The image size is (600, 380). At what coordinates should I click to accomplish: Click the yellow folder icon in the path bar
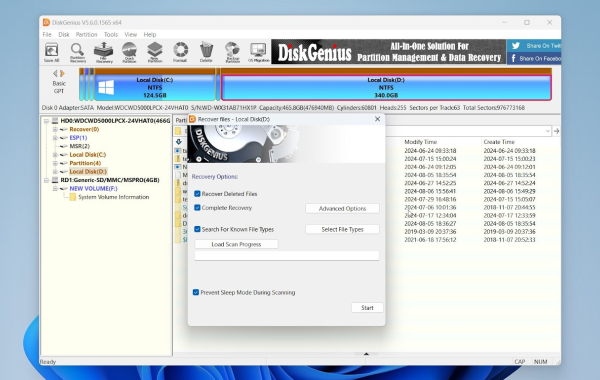[178, 131]
